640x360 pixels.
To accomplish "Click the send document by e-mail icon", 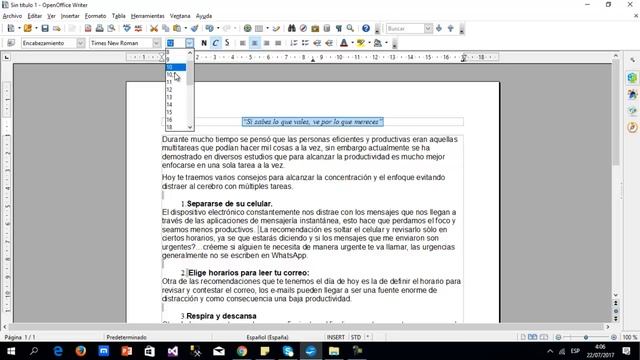I will point(57,28).
